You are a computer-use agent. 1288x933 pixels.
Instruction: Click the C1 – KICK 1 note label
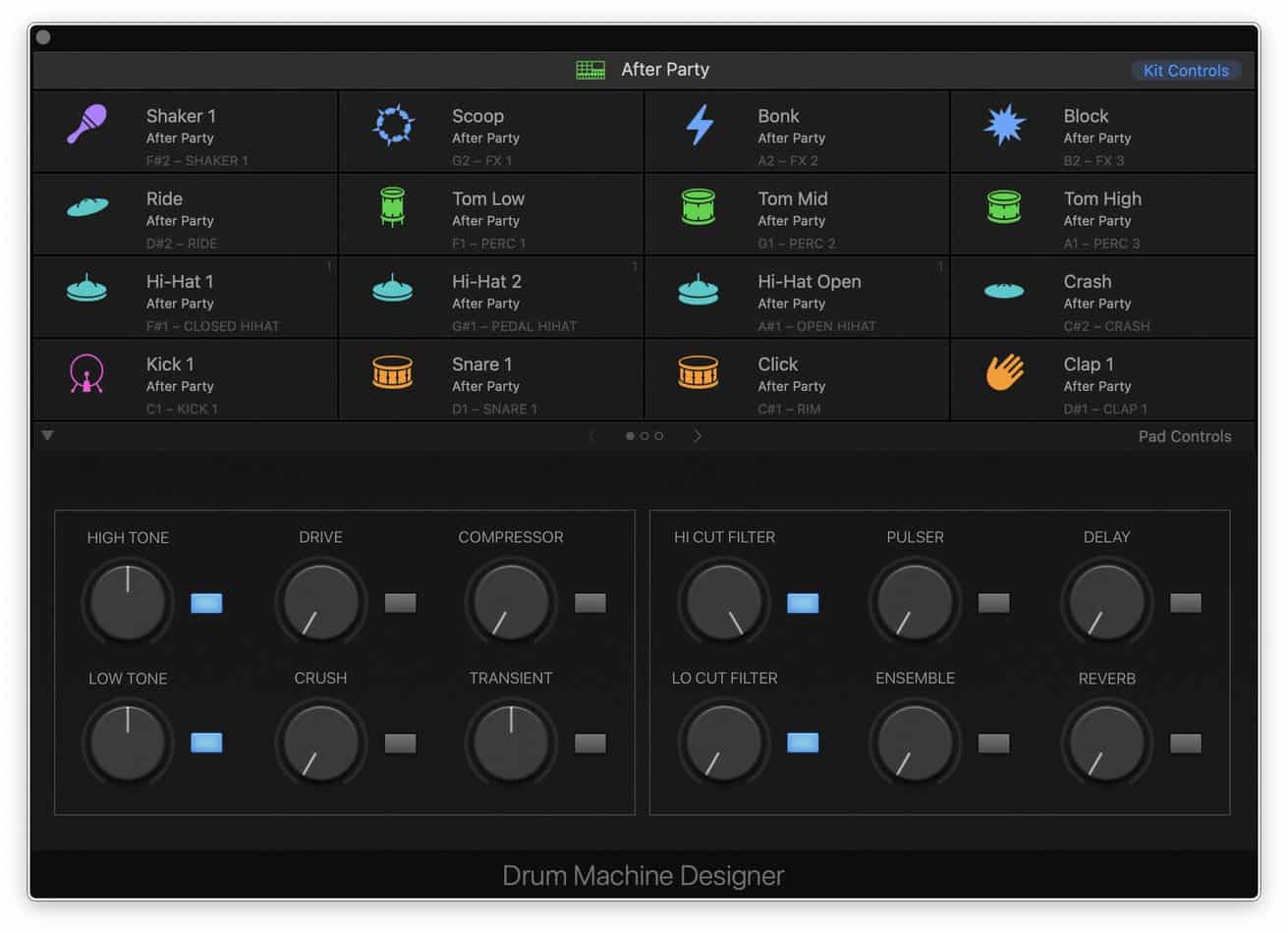pos(182,410)
